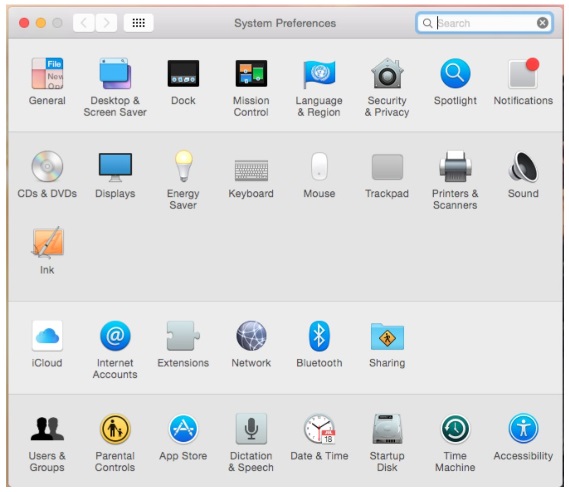
Task: Click the Show All grid button
Action: pos(139,23)
